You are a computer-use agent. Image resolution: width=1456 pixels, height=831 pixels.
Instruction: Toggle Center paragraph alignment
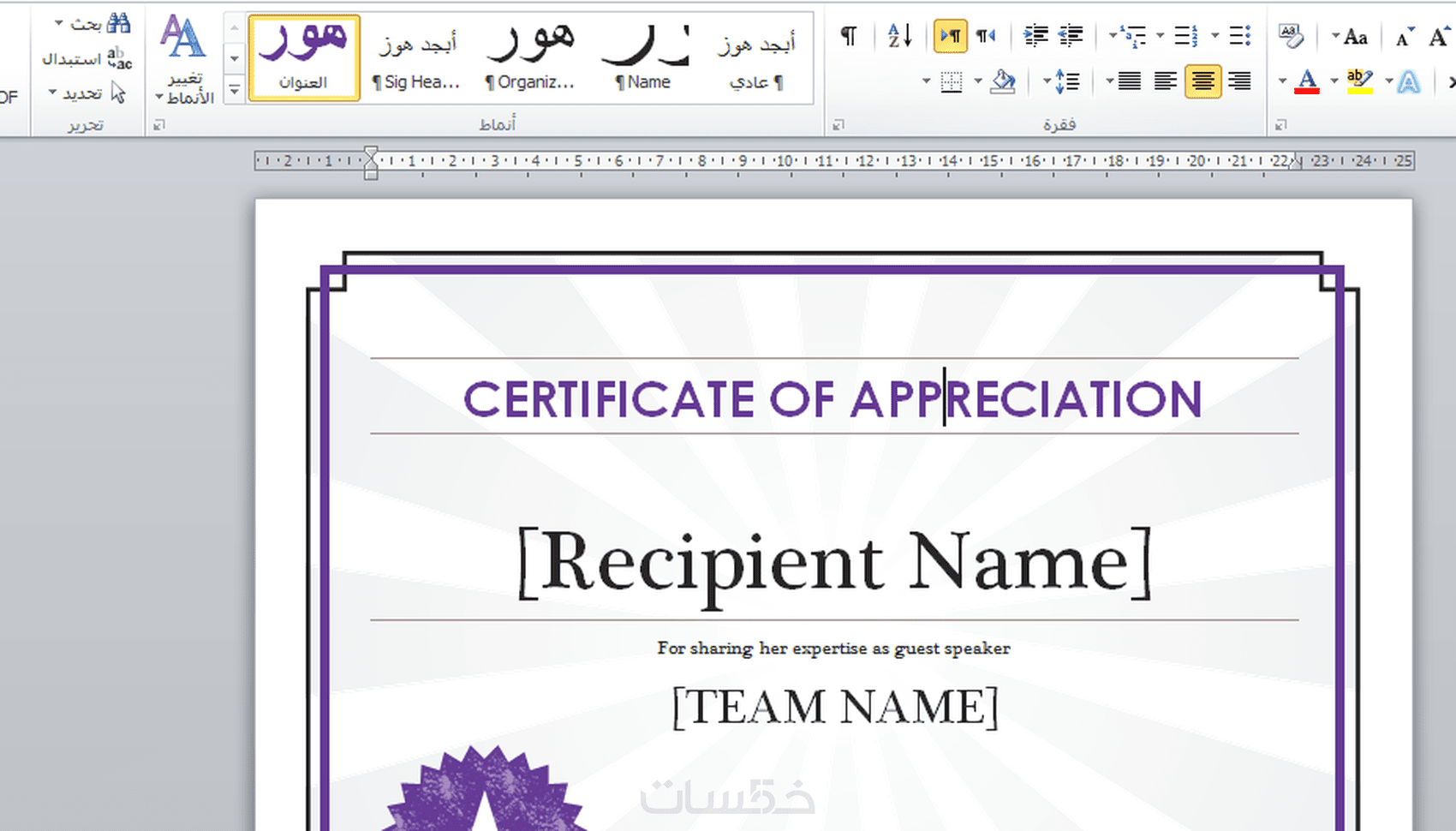click(1203, 81)
